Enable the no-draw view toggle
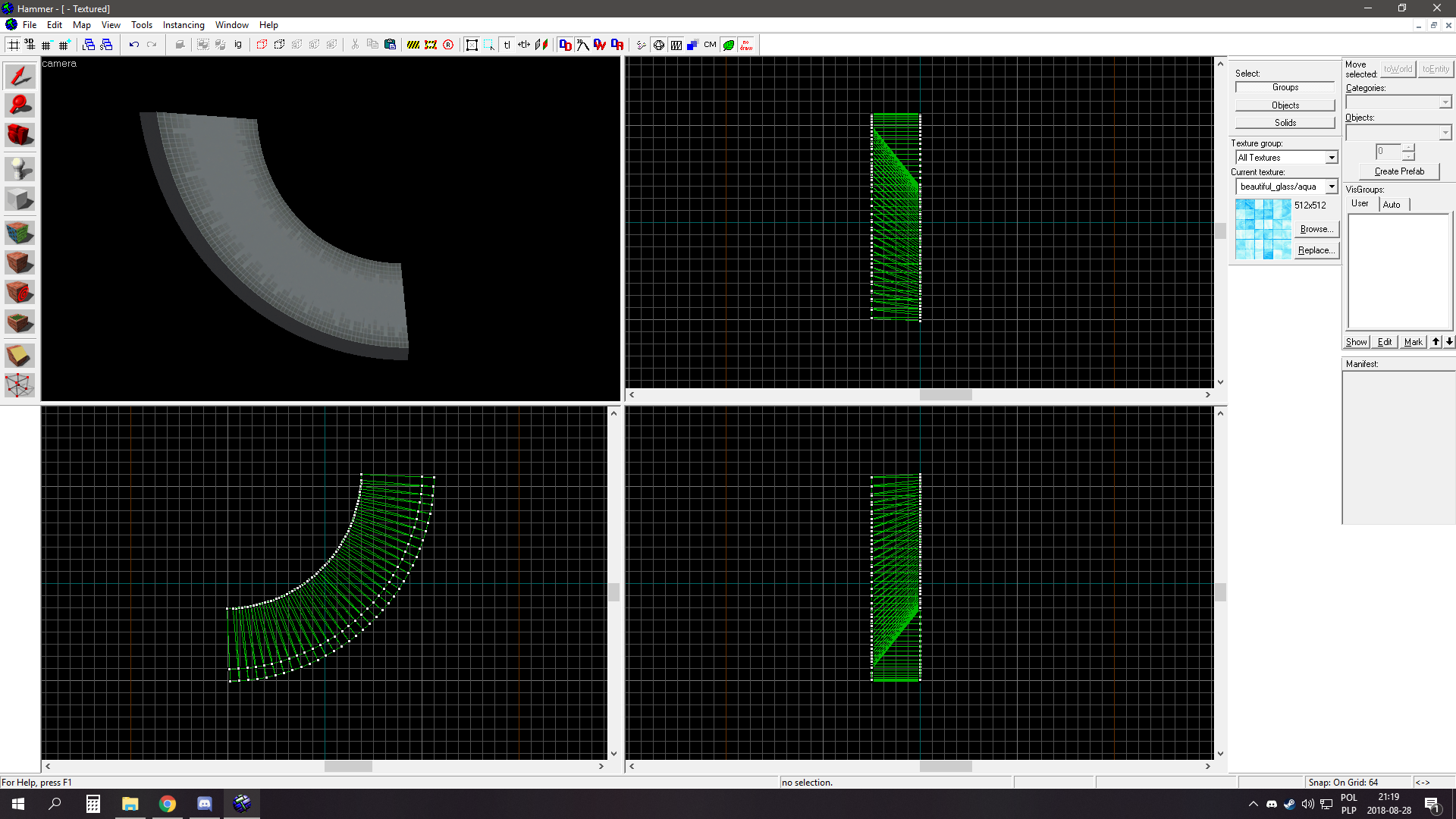Screen dimensions: 1456x819 (745, 45)
